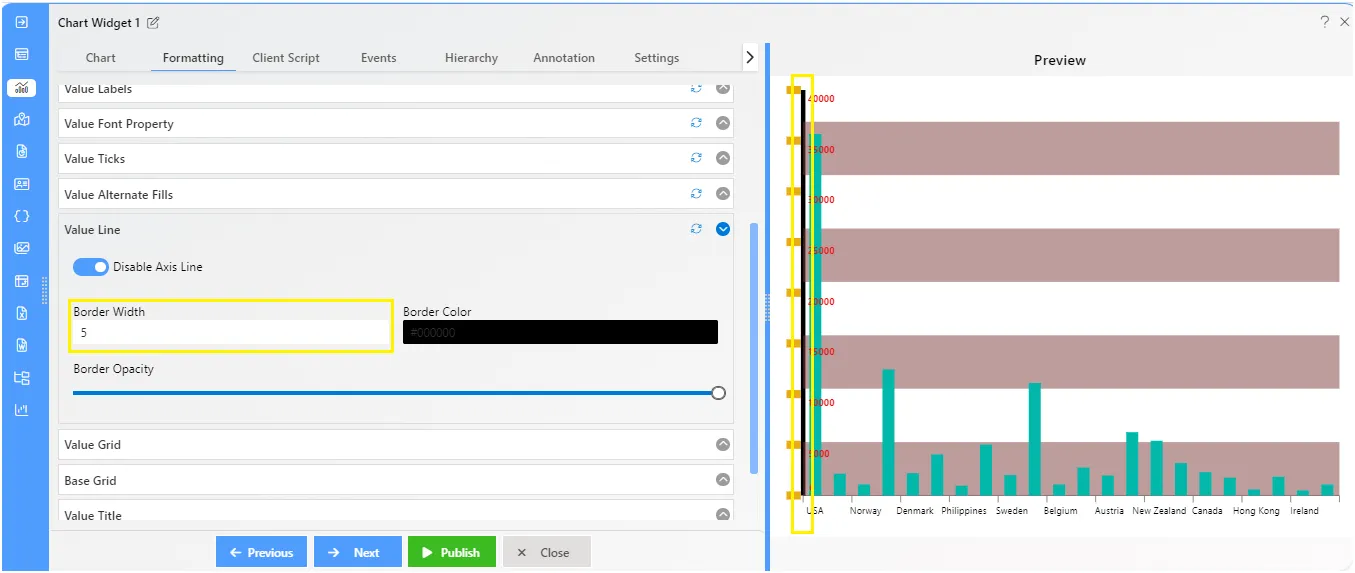Image resolution: width=1355 pixels, height=573 pixels.
Task: Reset Value Labels with refresh icon
Action: click(x=696, y=88)
